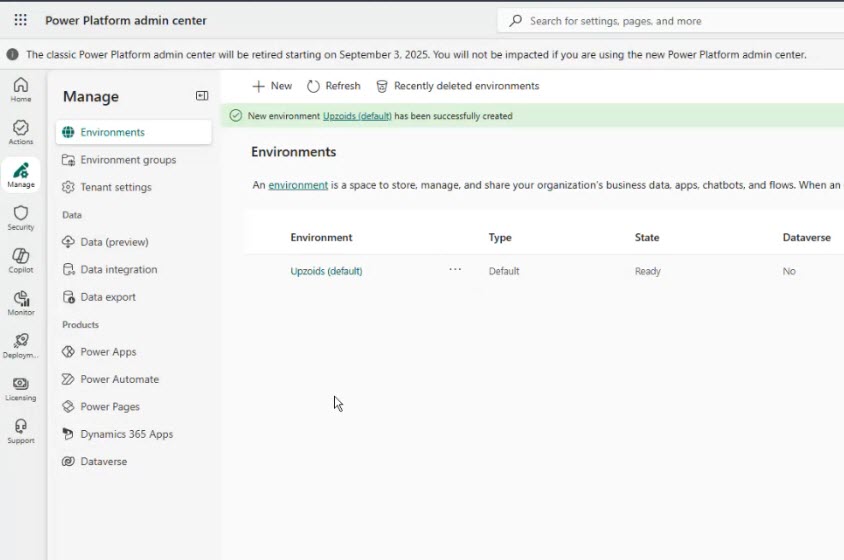Click the 'environment' hyperlink in description
This screenshot has height=560, width=844.
point(298,185)
